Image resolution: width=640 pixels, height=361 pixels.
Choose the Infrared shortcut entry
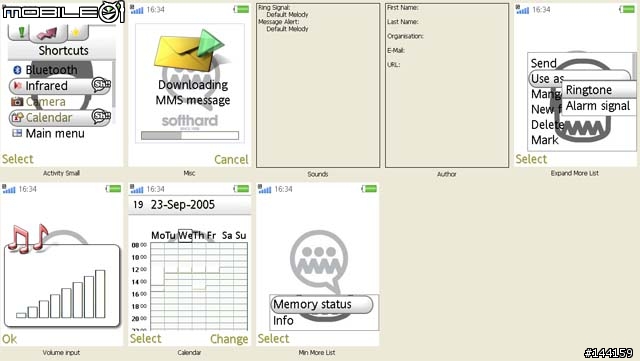59,86
